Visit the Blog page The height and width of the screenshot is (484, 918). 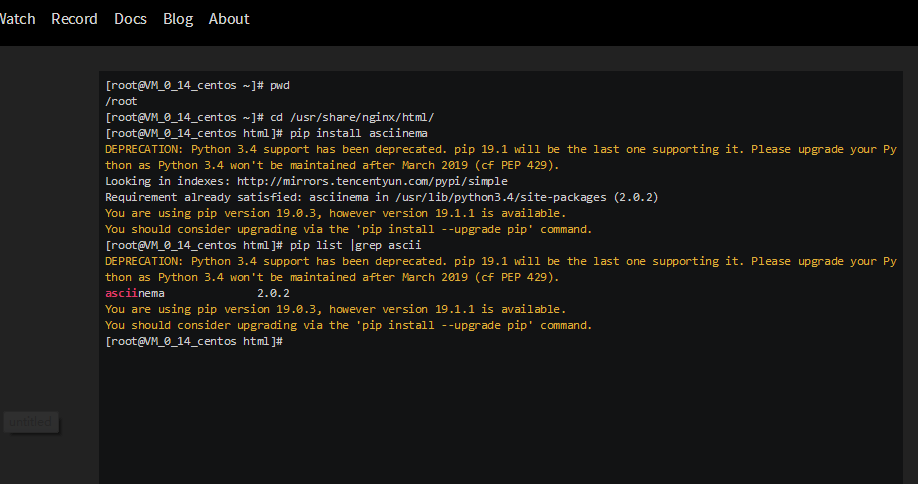(x=178, y=19)
